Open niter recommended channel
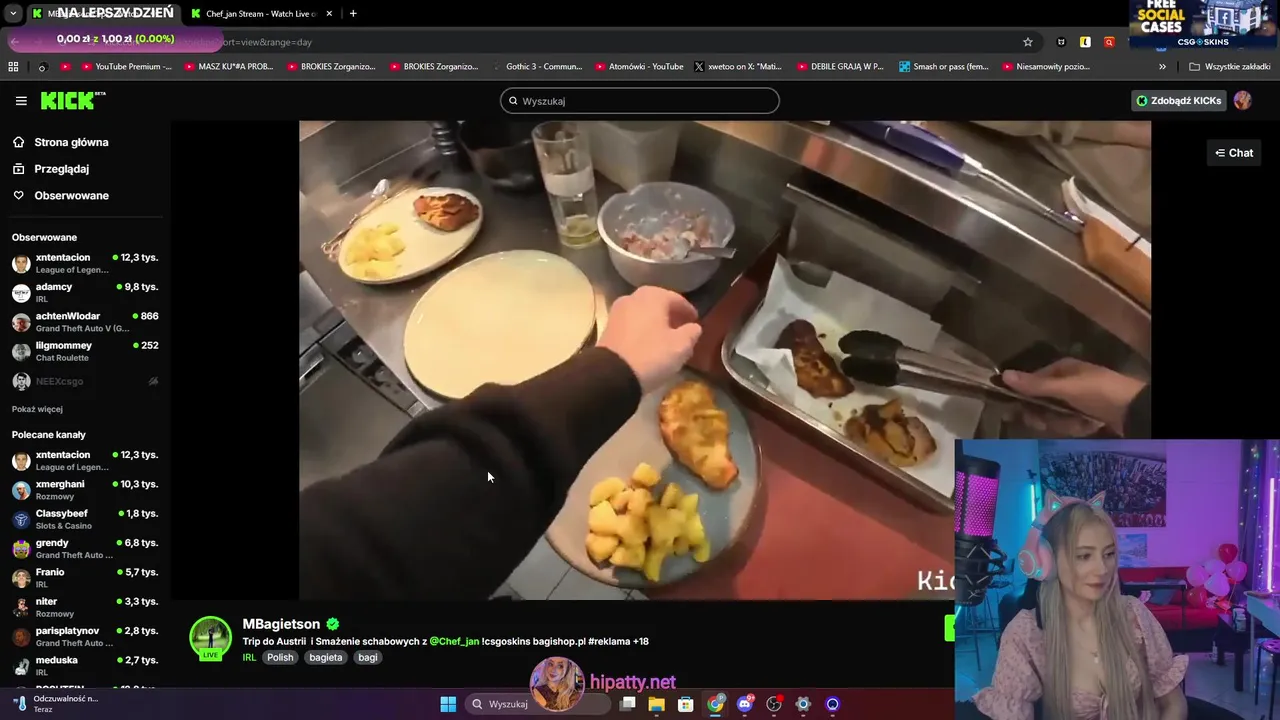Viewport: 1280px width, 720px height. (x=85, y=607)
